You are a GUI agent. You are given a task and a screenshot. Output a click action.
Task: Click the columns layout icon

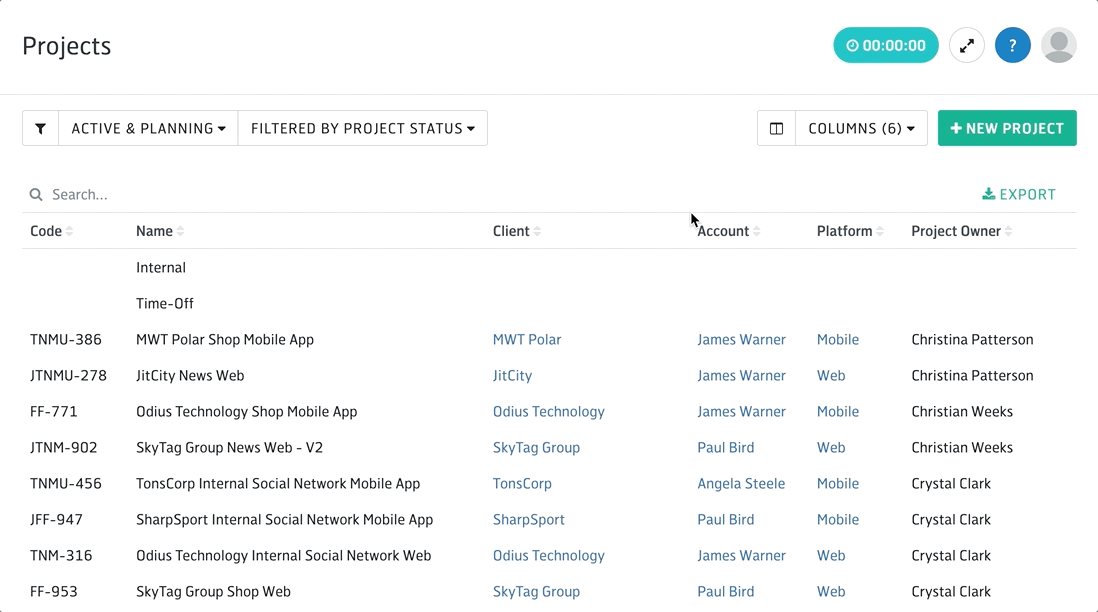coord(777,128)
